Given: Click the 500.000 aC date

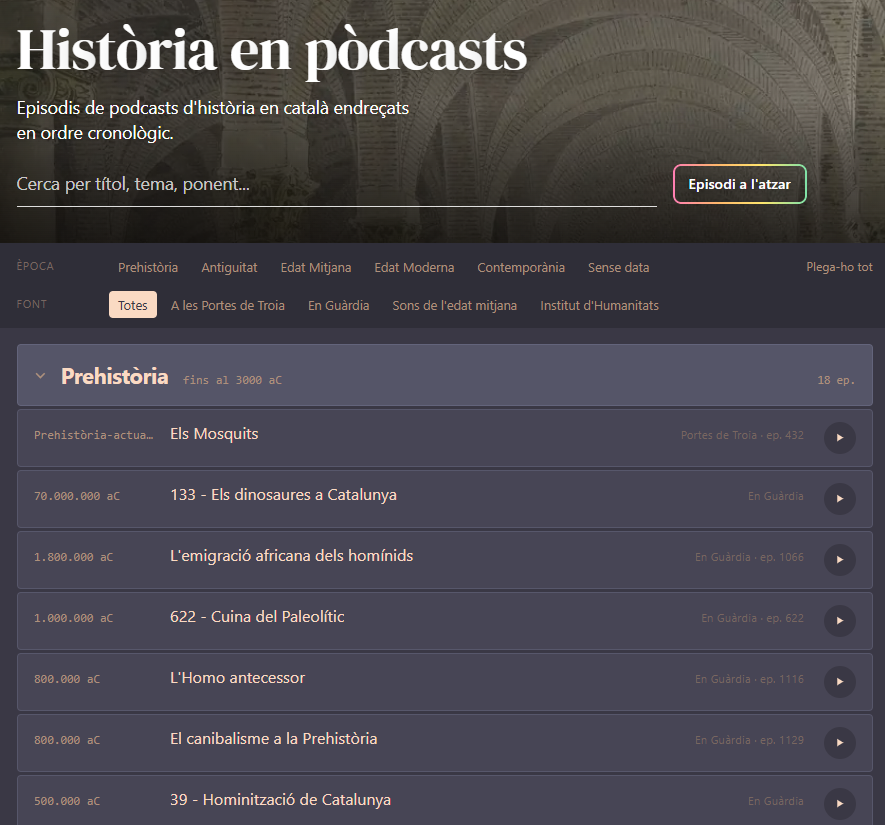Looking at the screenshot, I should pos(67,801).
